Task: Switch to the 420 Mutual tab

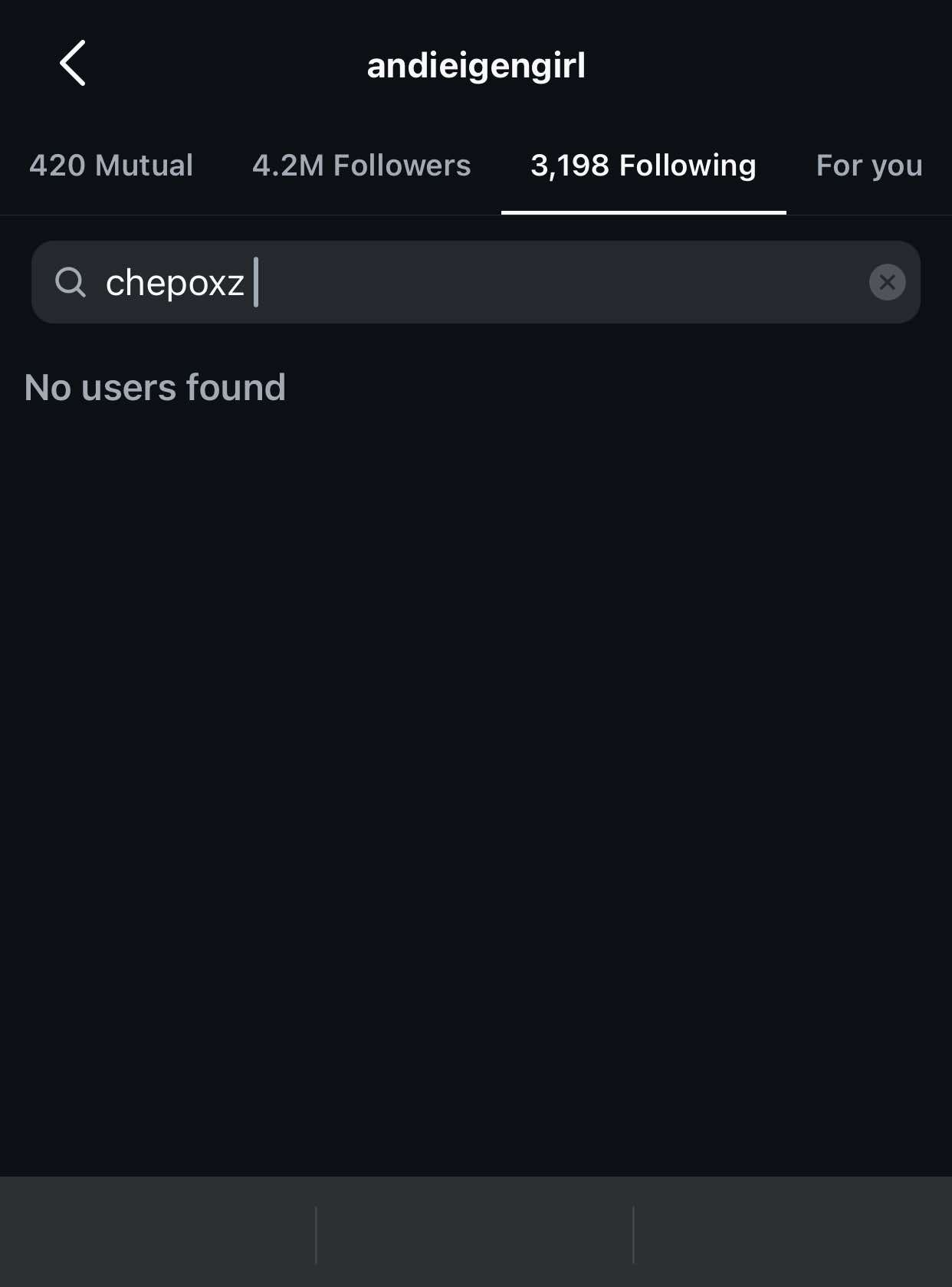Action: coord(111,166)
